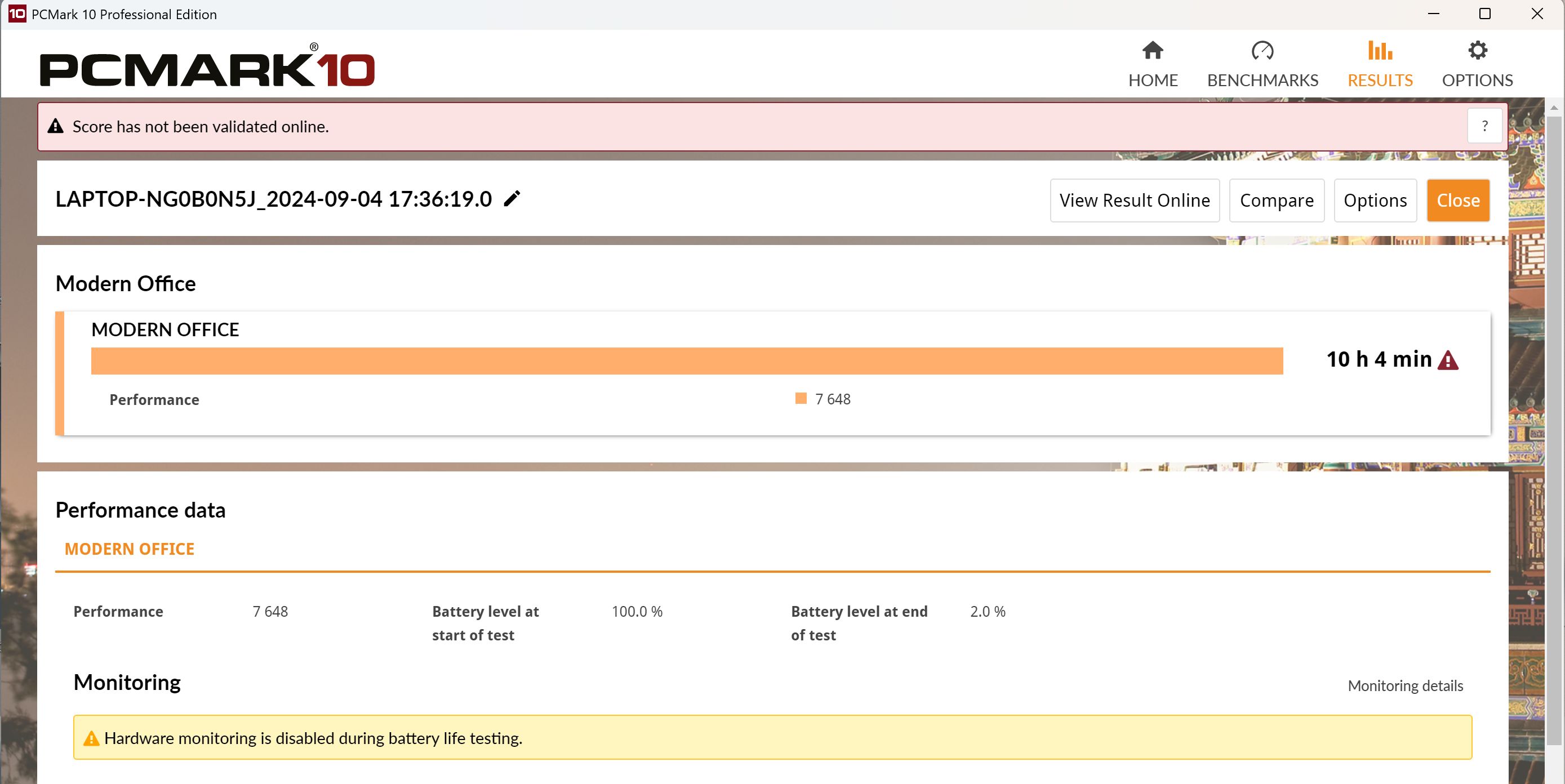This screenshot has width=1565, height=784.
Task: Open the Benchmarks gauge icon
Action: click(x=1262, y=50)
